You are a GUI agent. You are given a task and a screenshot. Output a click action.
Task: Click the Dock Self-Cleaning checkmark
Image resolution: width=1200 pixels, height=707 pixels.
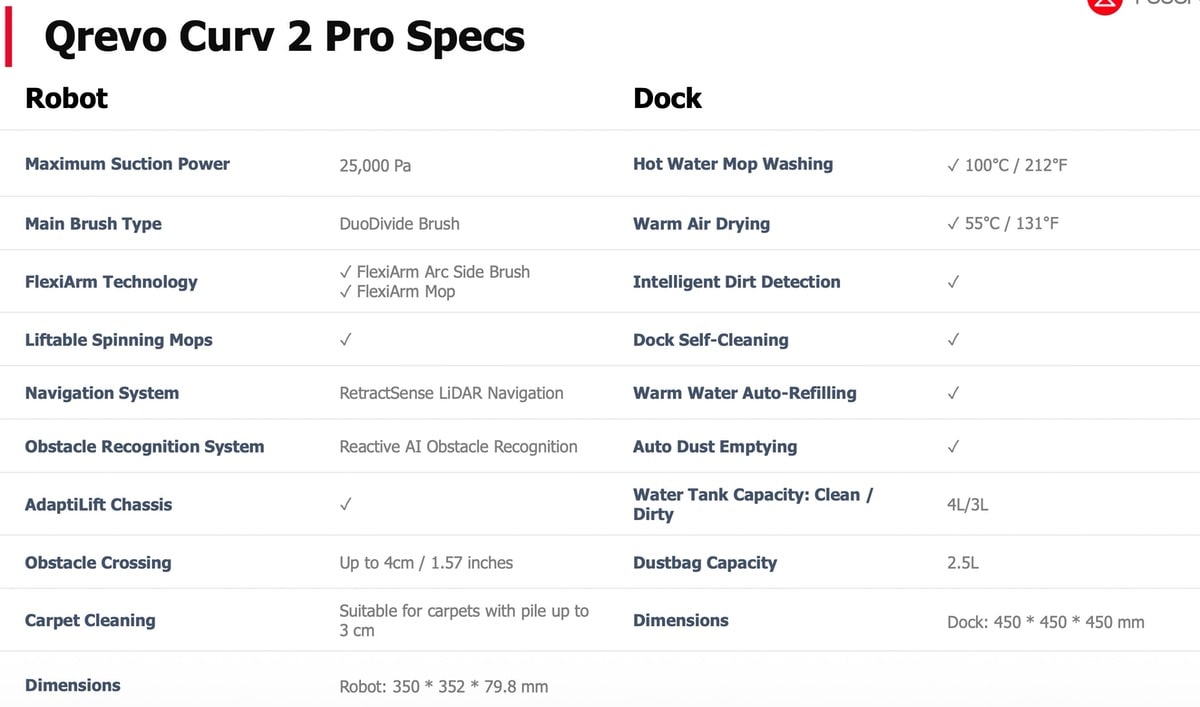pos(953,340)
